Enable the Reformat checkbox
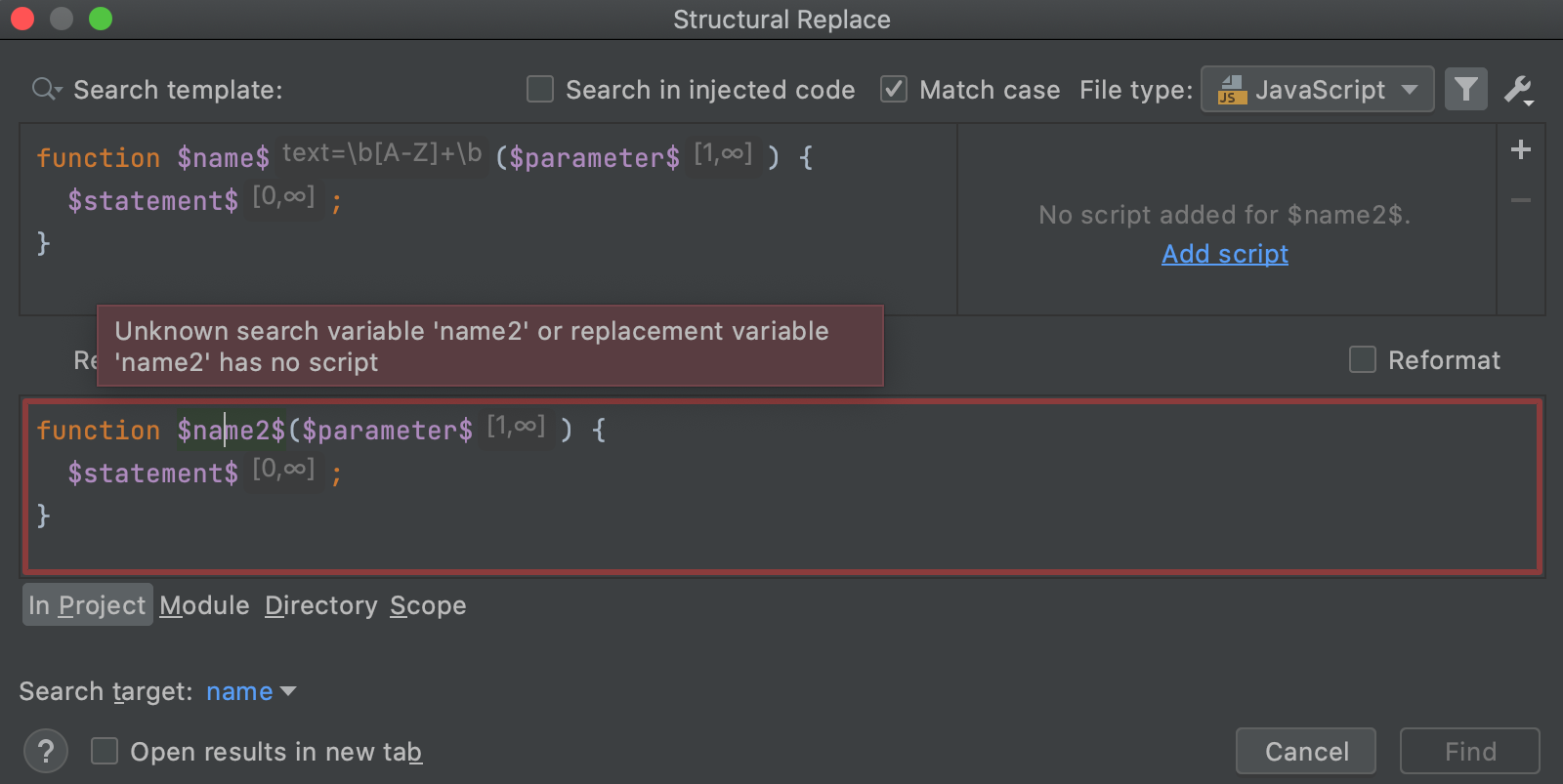The height and width of the screenshot is (784, 1563). (x=1362, y=360)
